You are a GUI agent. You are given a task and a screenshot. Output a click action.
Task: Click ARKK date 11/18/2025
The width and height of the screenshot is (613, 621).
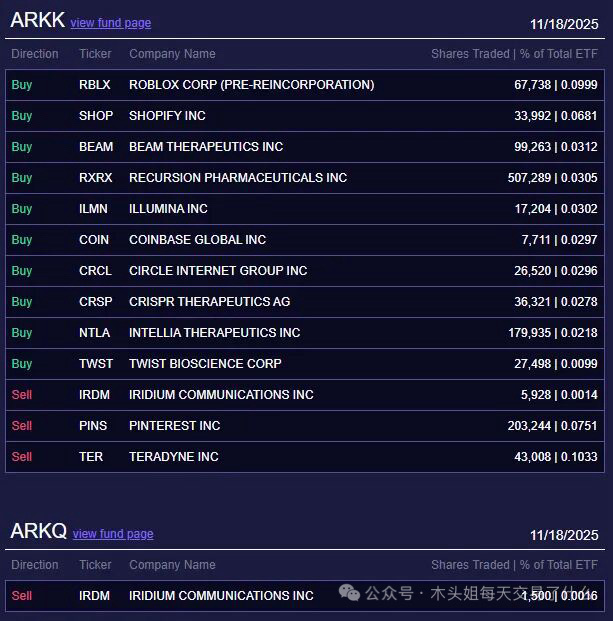pos(564,25)
